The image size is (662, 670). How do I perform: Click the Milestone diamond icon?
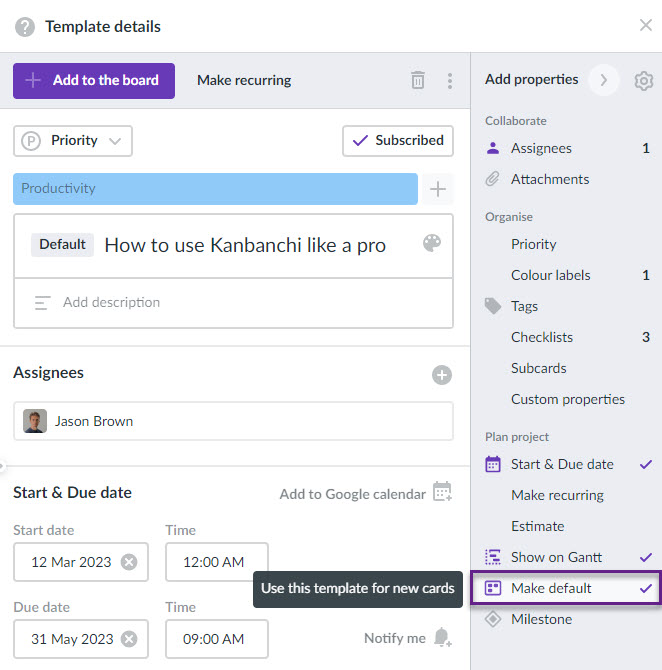point(493,619)
